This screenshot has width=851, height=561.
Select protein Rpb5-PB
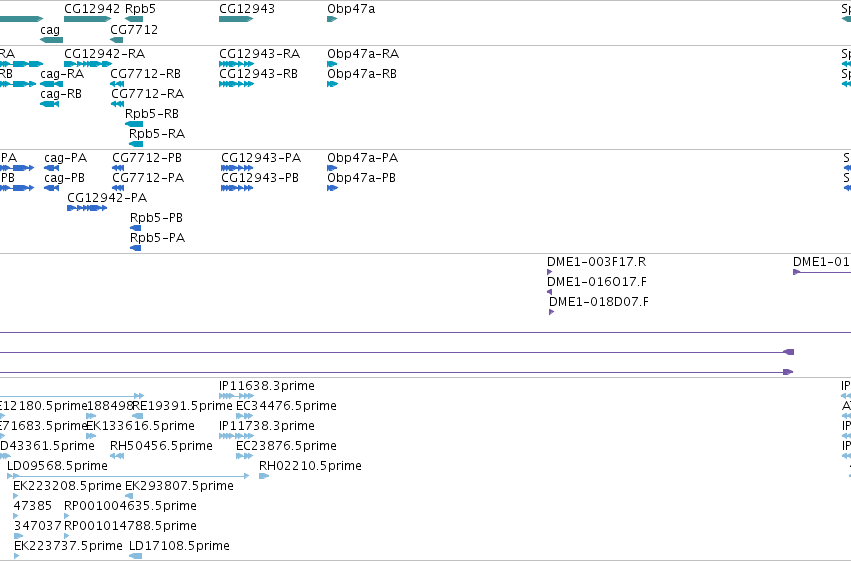click(136, 228)
